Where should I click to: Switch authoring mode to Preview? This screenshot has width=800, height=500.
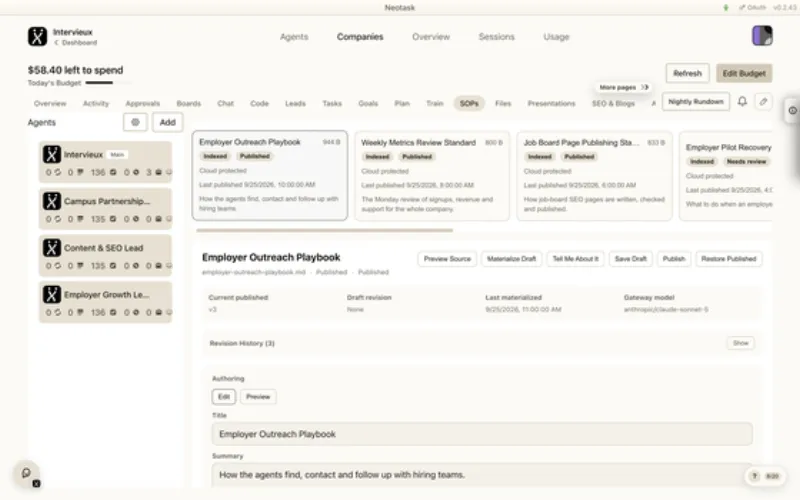(258, 396)
